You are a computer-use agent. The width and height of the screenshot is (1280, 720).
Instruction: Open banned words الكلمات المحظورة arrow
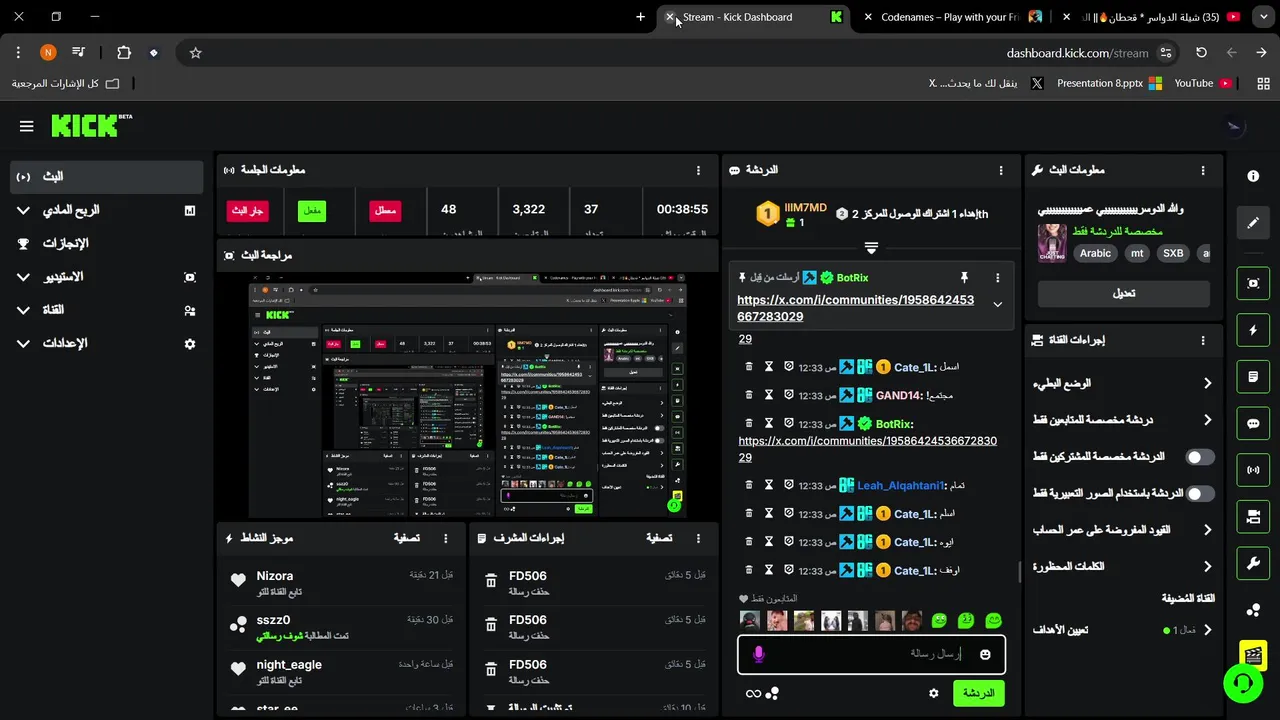(x=1207, y=567)
